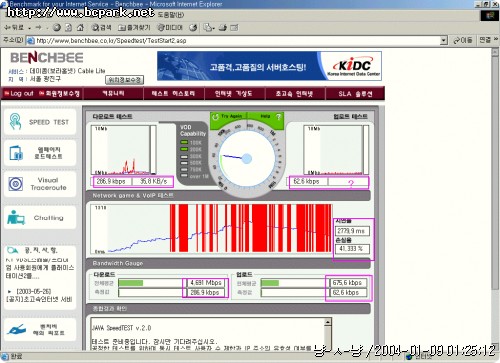500x363 pixels.
Task: Click the upload test graph
Action: 336,150
